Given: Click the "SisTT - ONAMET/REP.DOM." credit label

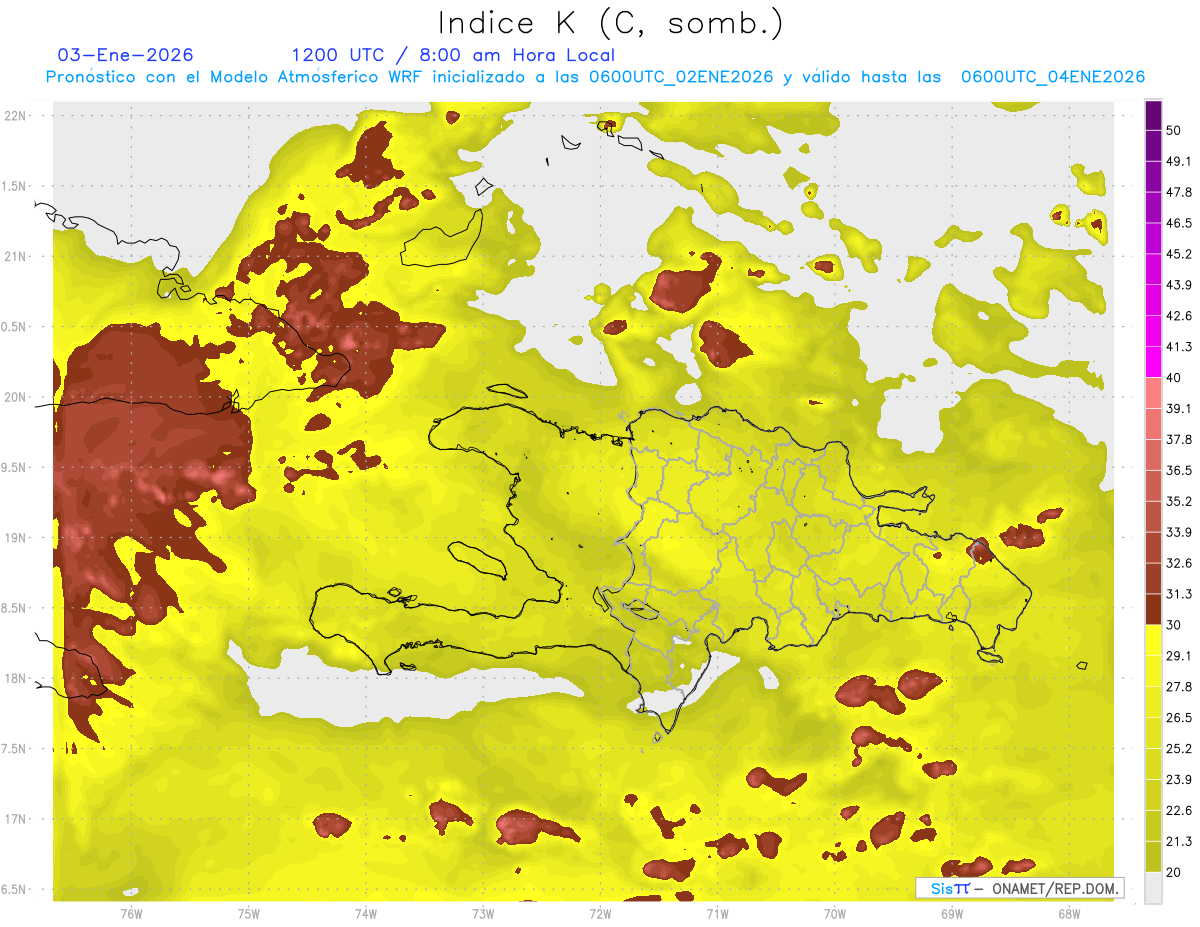Looking at the screenshot, I should tap(1021, 888).
